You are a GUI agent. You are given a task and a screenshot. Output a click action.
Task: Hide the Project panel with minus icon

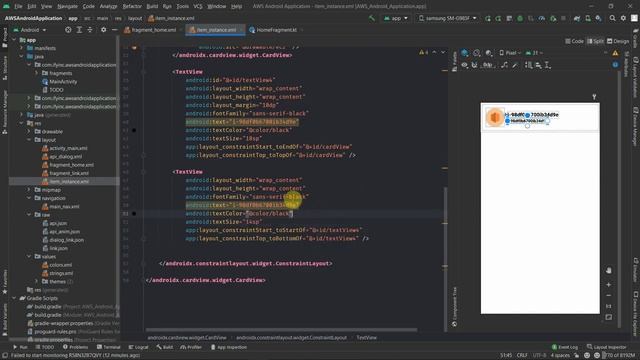[114, 30]
